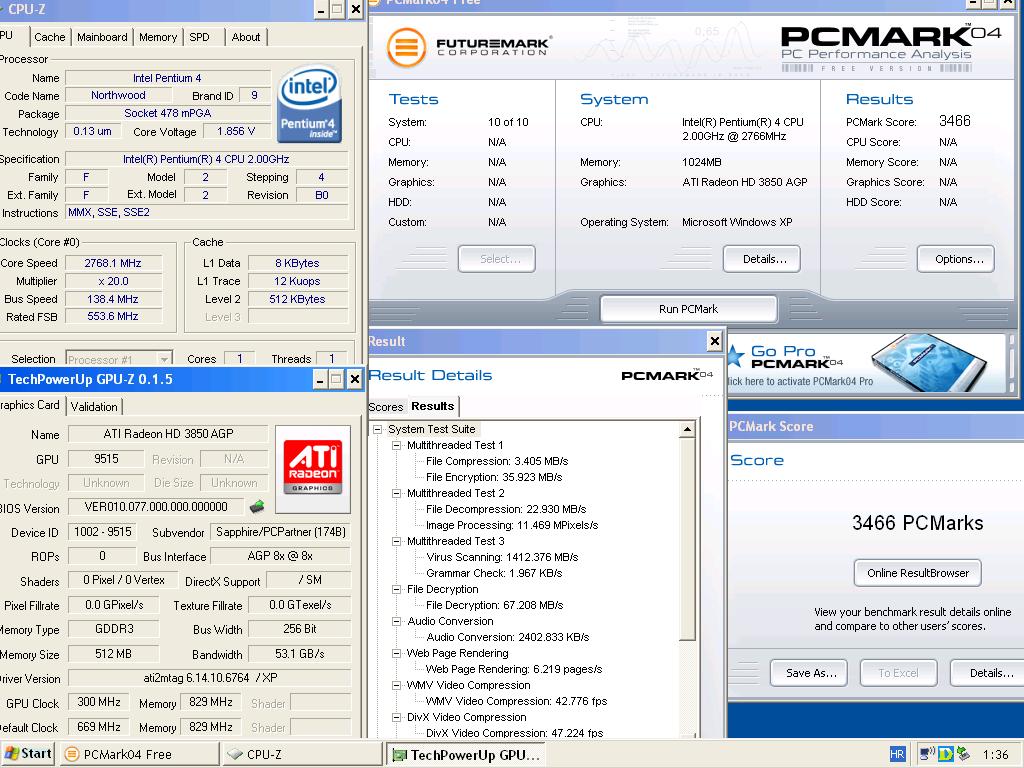This screenshot has height=768, width=1024.
Task: Select the Results tab in Result Details
Action: click(x=432, y=406)
